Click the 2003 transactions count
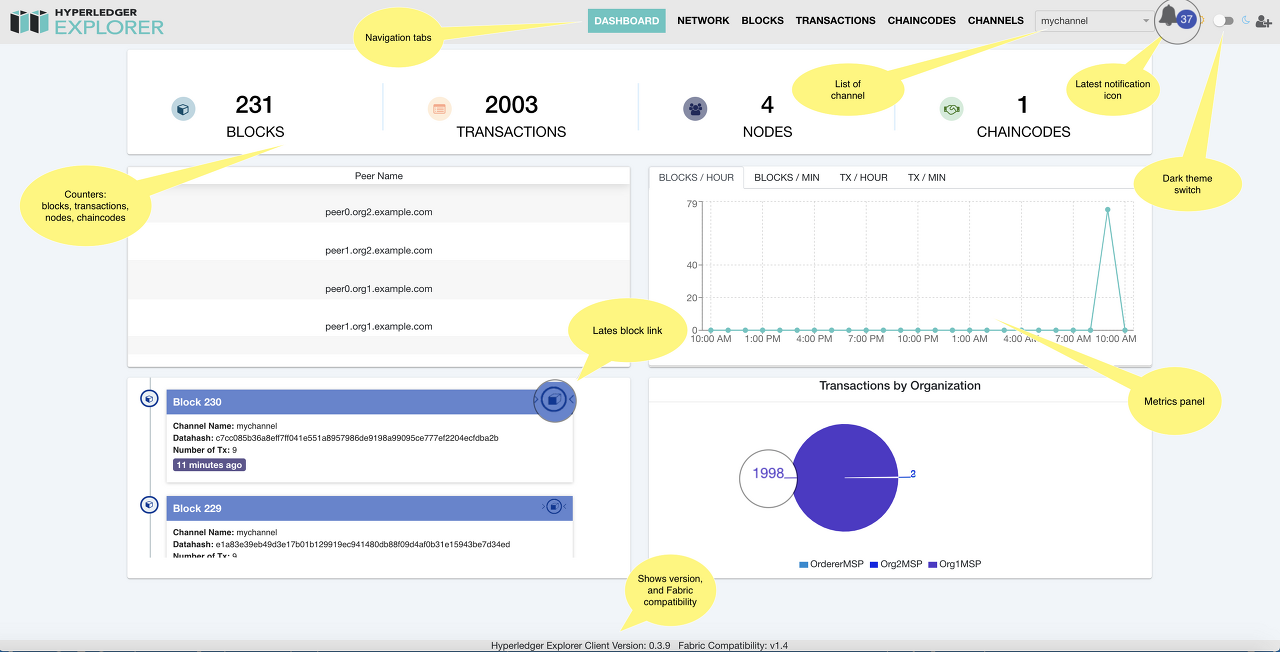 511,104
